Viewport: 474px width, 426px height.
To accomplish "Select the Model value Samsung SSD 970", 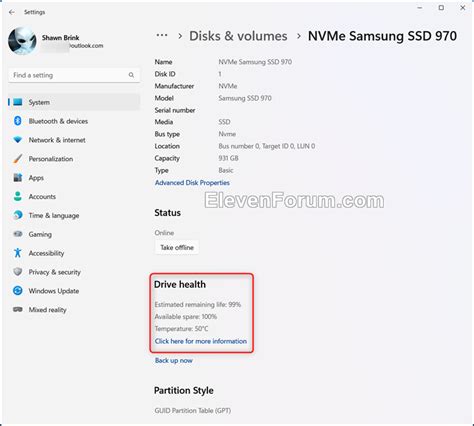I will [x=245, y=98].
